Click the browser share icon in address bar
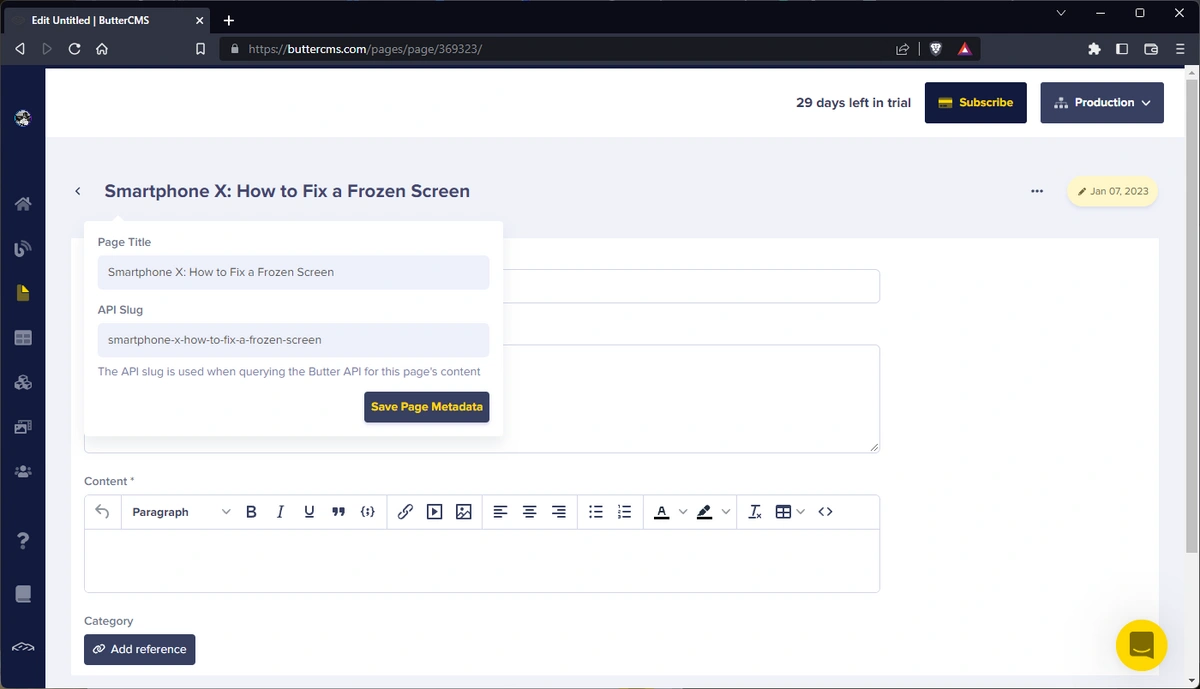Screen dimensions: 1200x689 [902, 48]
